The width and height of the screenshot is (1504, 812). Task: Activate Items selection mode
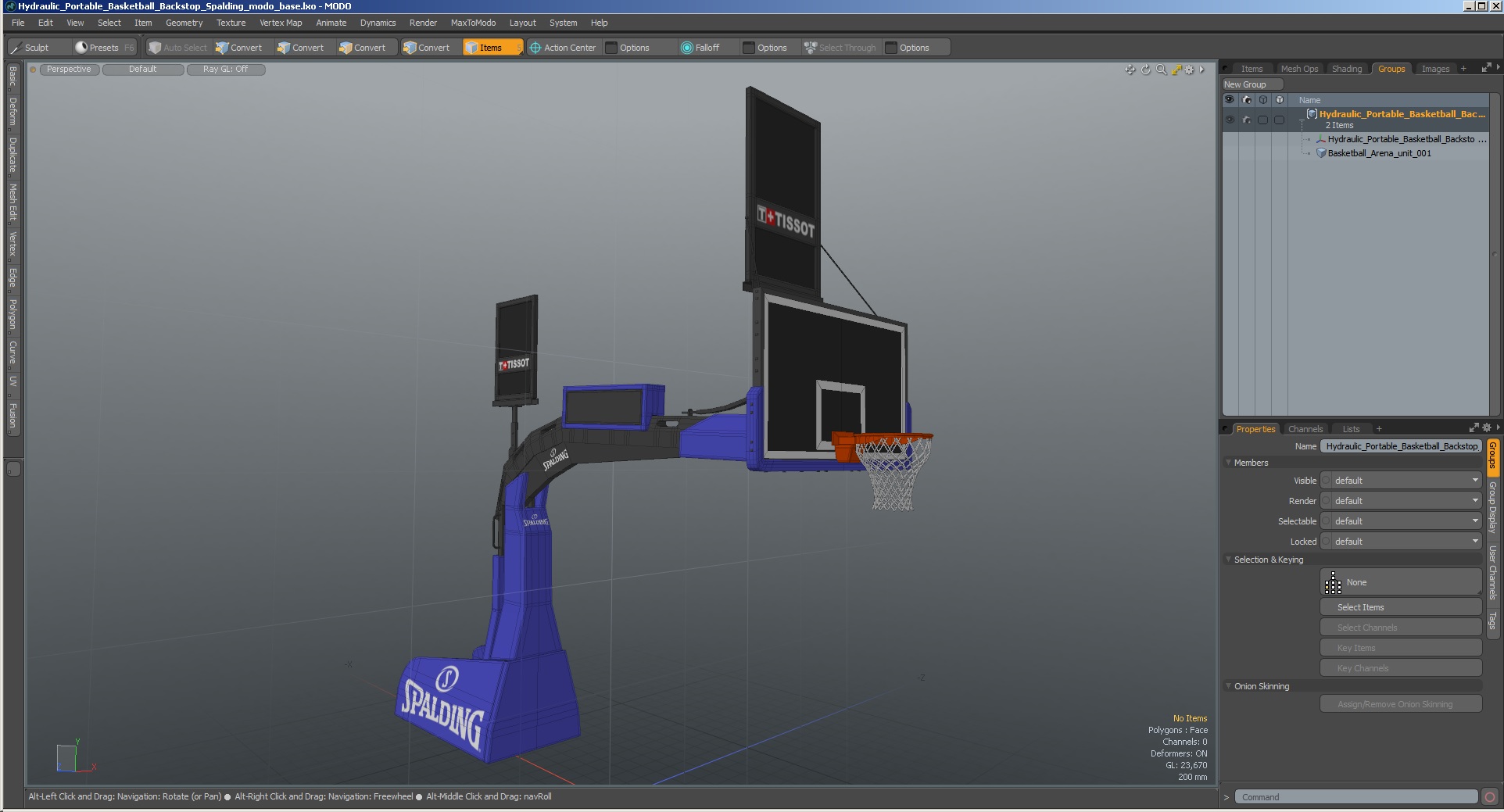tap(492, 48)
